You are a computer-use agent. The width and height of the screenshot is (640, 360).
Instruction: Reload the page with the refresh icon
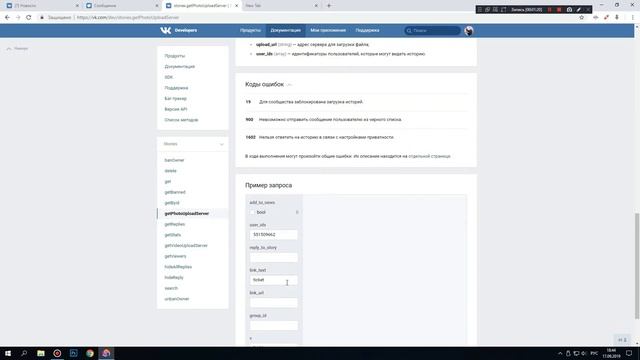29,18
